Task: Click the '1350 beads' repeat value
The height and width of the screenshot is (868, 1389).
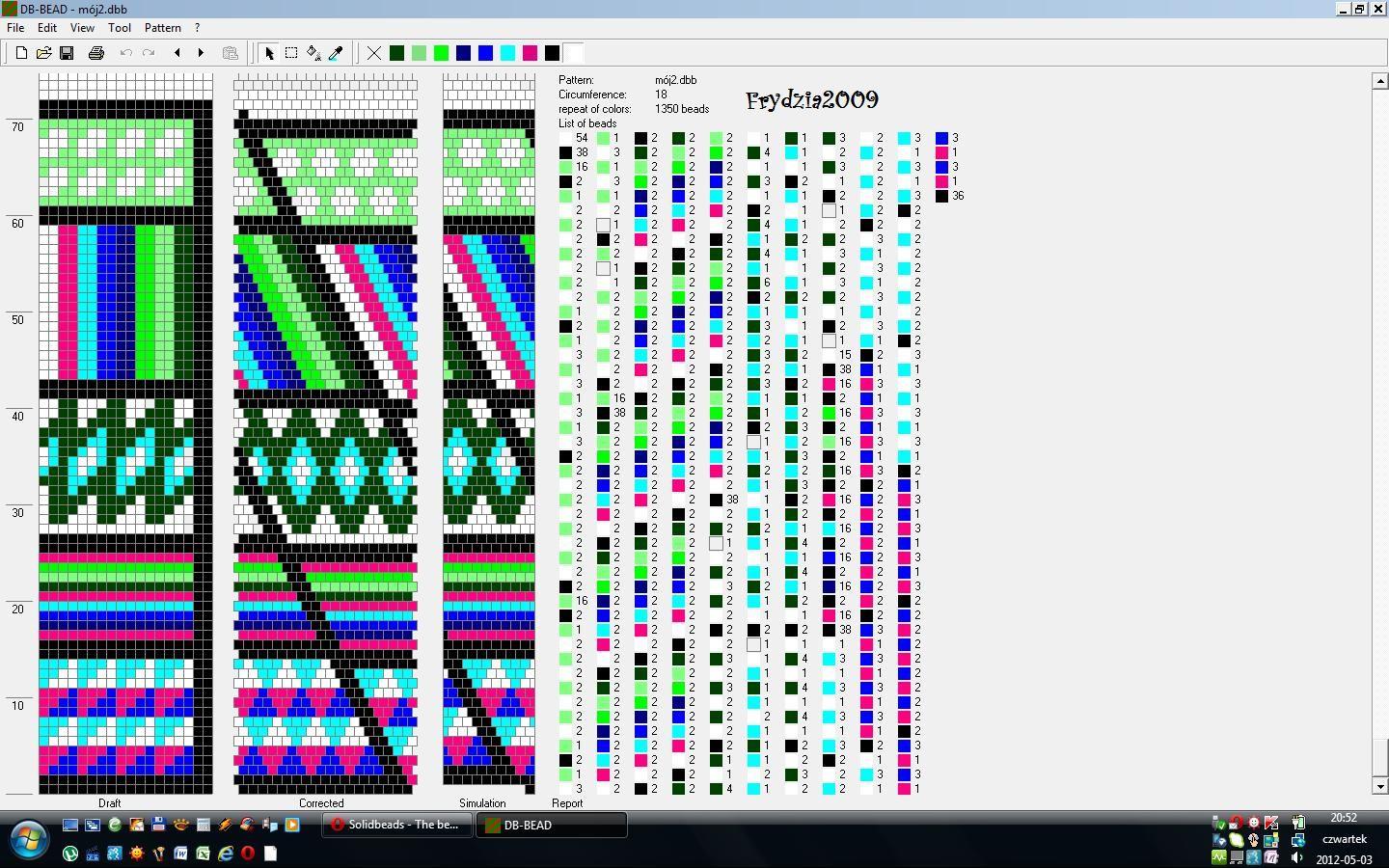Action: pyautogui.click(x=682, y=109)
